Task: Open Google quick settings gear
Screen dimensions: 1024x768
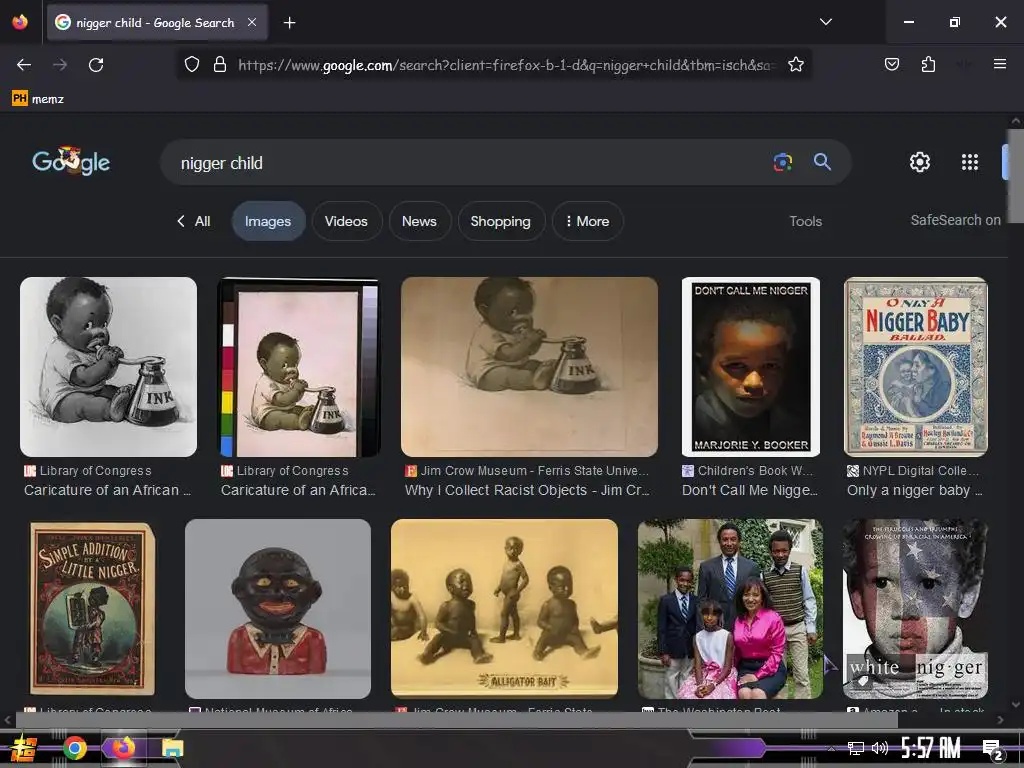Action: coord(920,162)
